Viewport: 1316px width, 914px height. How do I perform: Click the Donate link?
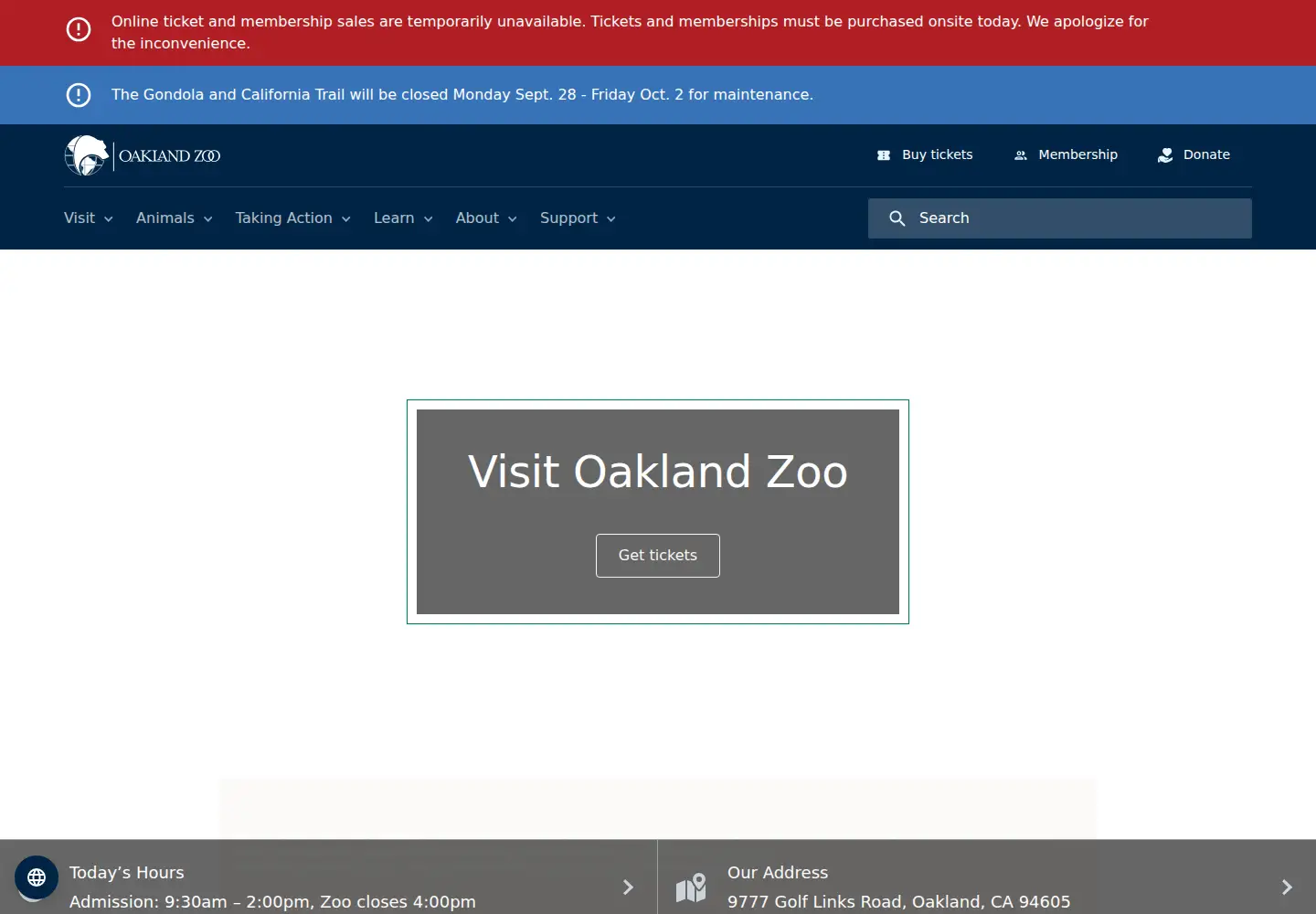tap(1194, 155)
